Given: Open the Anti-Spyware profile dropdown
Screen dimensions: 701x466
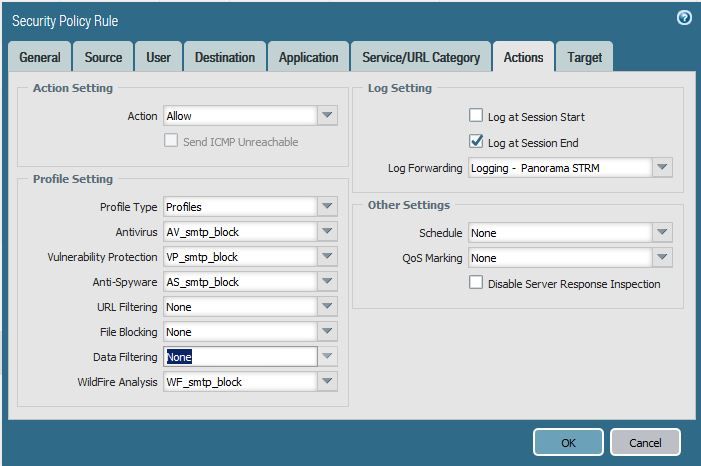Looking at the screenshot, I should (x=327, y=282).
